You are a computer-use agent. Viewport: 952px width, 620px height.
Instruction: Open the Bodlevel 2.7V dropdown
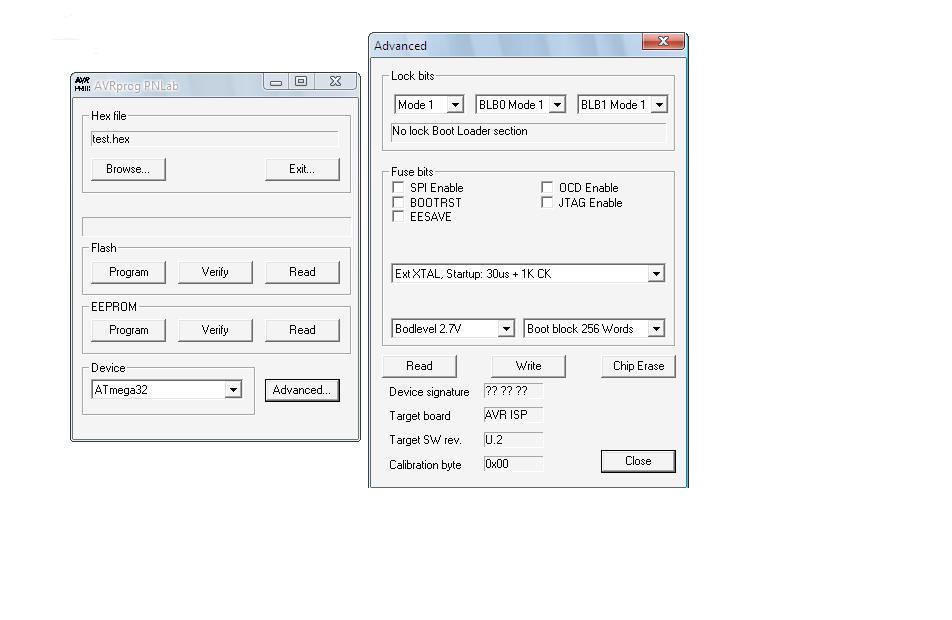pos(506,329)
